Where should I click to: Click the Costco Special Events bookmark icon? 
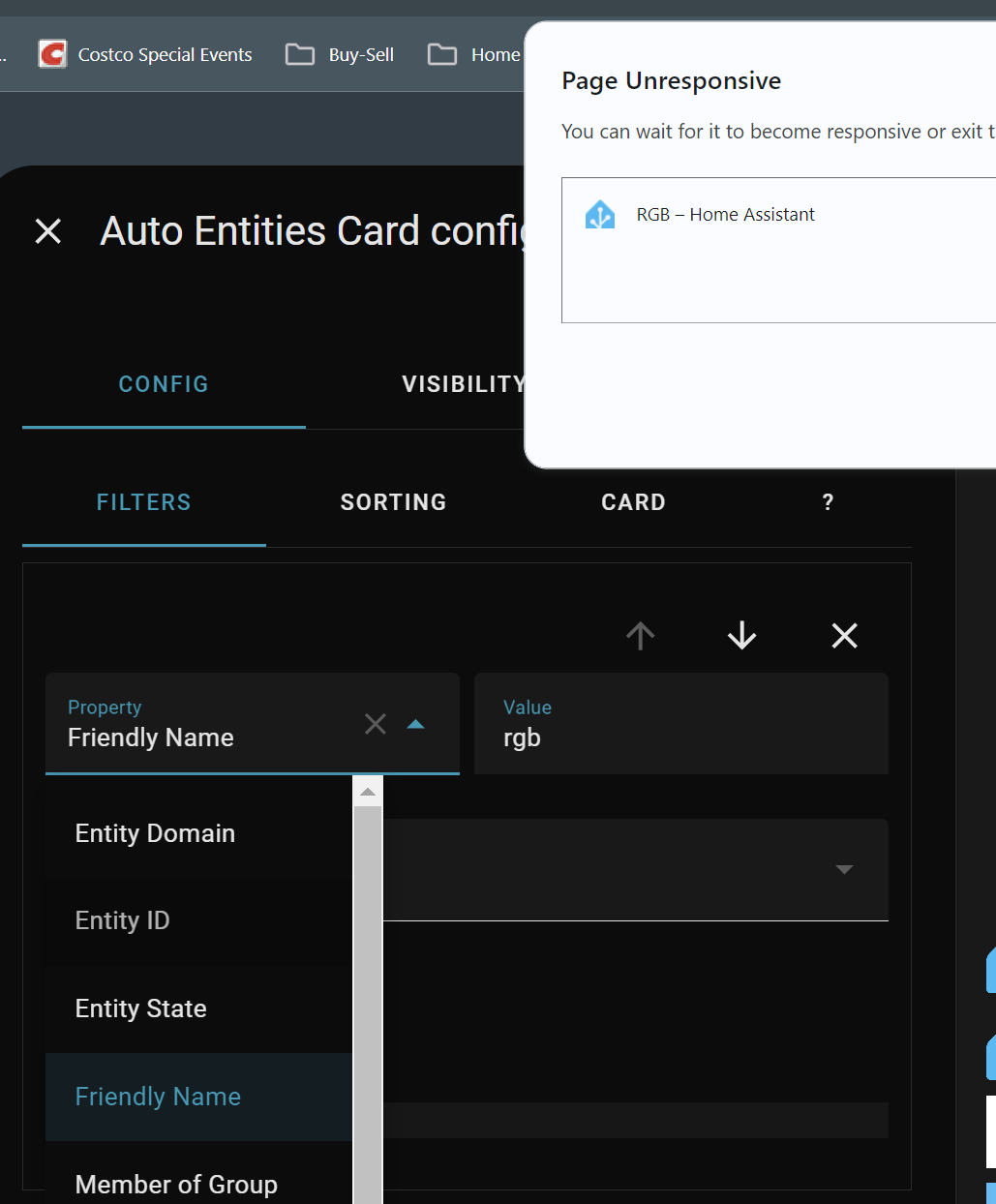[52, 54]
